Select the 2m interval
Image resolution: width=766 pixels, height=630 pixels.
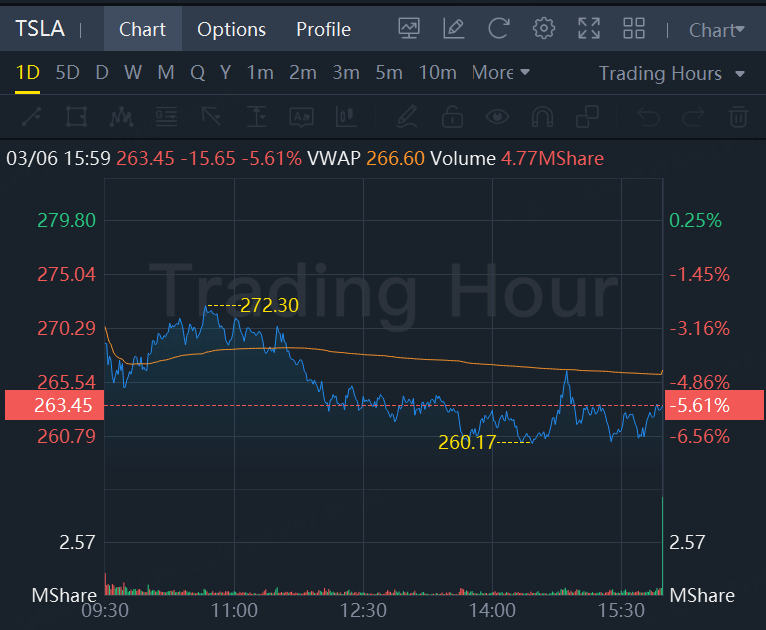tap(303, 72)
